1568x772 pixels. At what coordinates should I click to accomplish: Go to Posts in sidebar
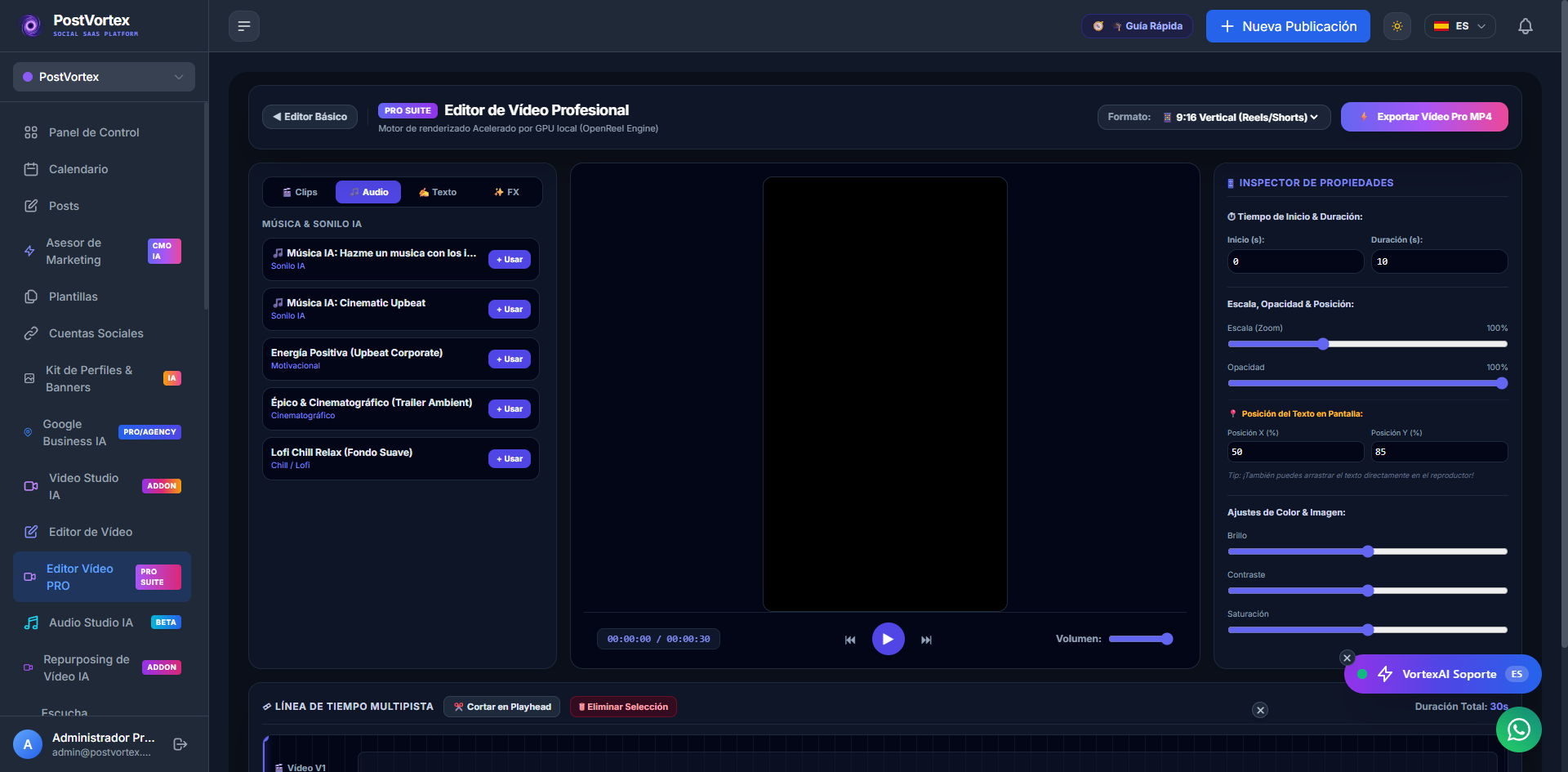pos(102,206)
